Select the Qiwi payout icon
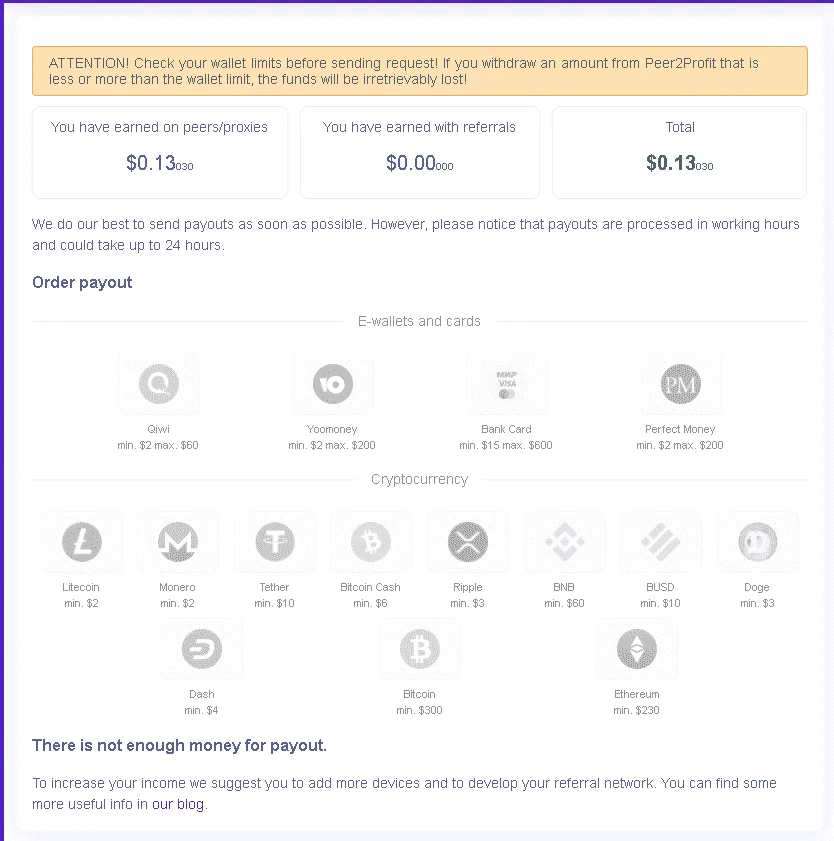The height and width of the screenshot is (841, 834). (159, 384)
